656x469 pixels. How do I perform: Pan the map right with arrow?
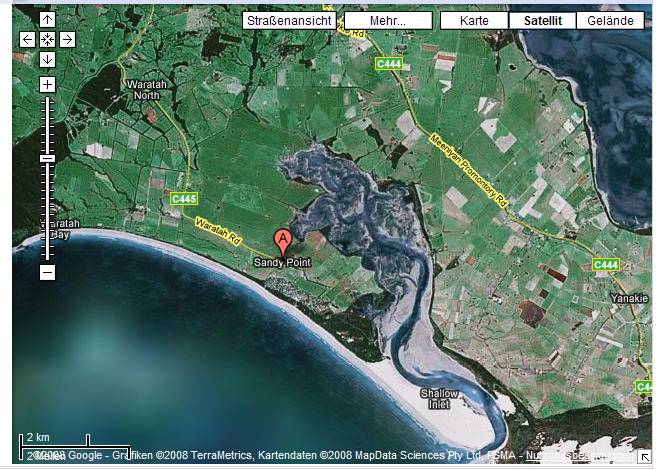click(x=67, y=40)
